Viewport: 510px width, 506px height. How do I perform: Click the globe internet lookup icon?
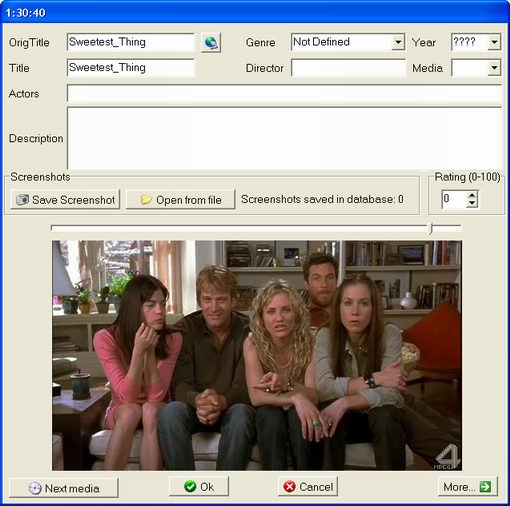[x=211, y=42]
